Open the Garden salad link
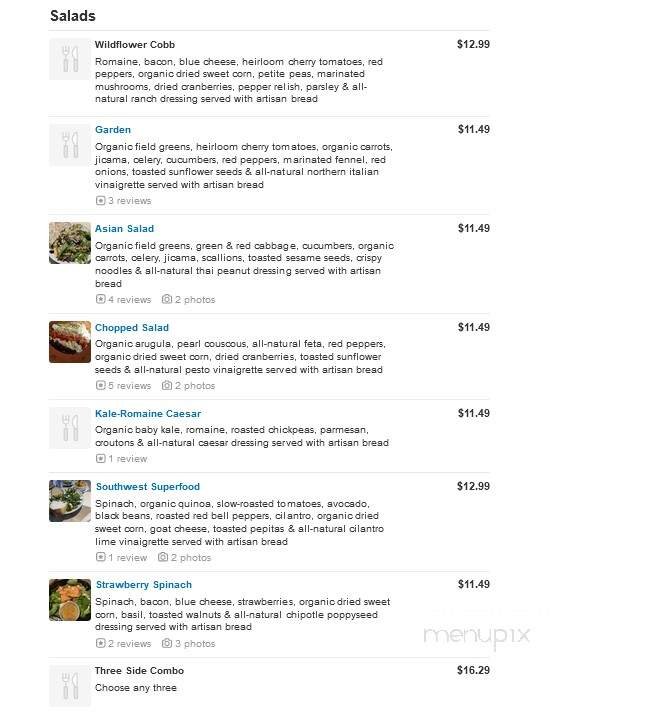 coord(113,130)
